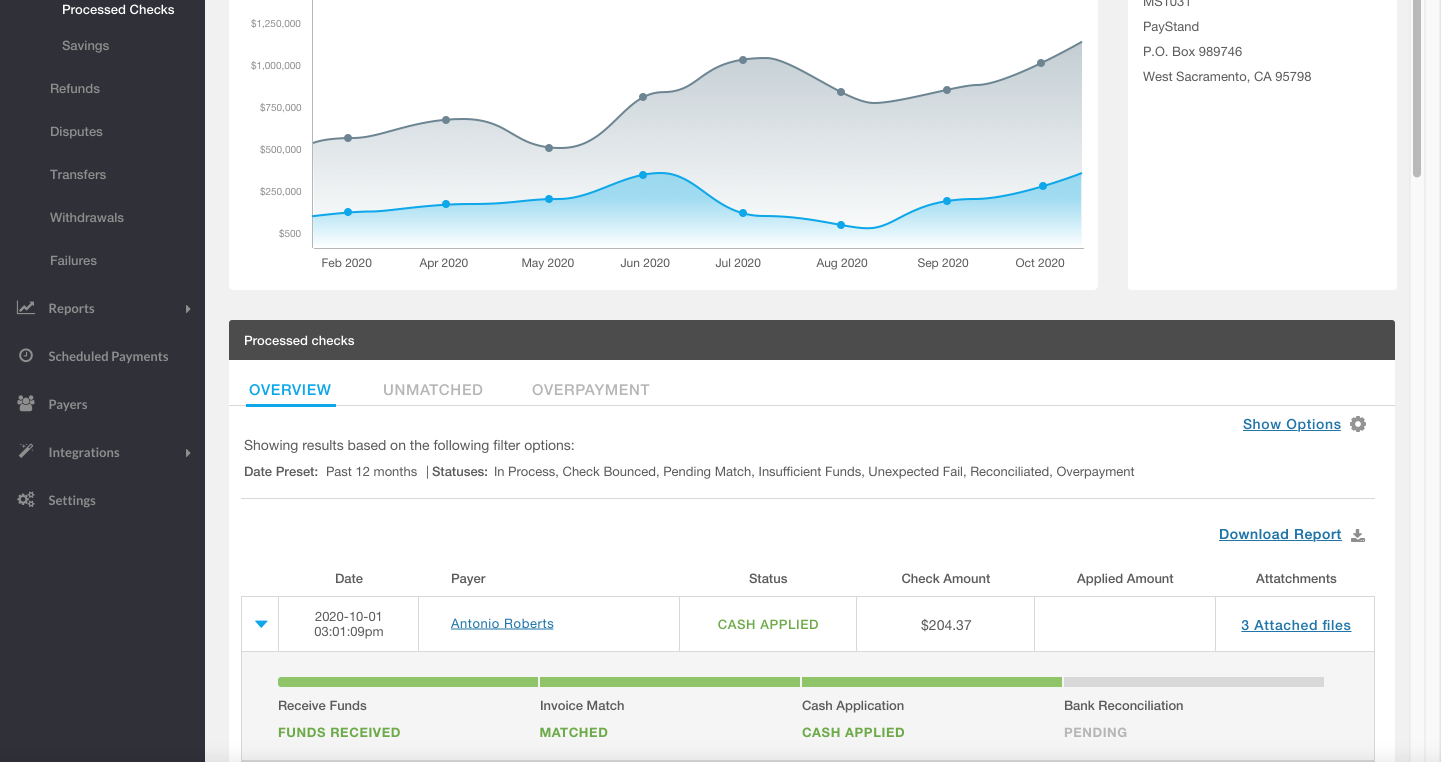Viewport: 1441px width, 762px height.
Task: Click the download icon beside Download Report
Action: pyautogui.click(x=1358, y=535)
